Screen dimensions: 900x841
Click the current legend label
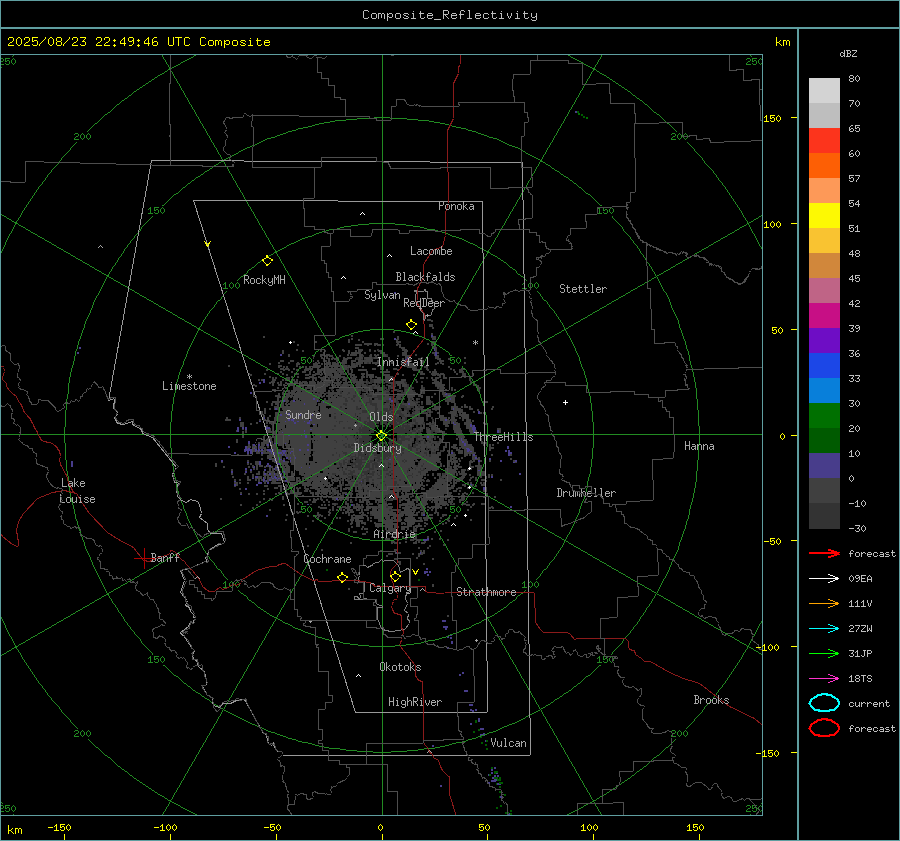click(869, 703)
